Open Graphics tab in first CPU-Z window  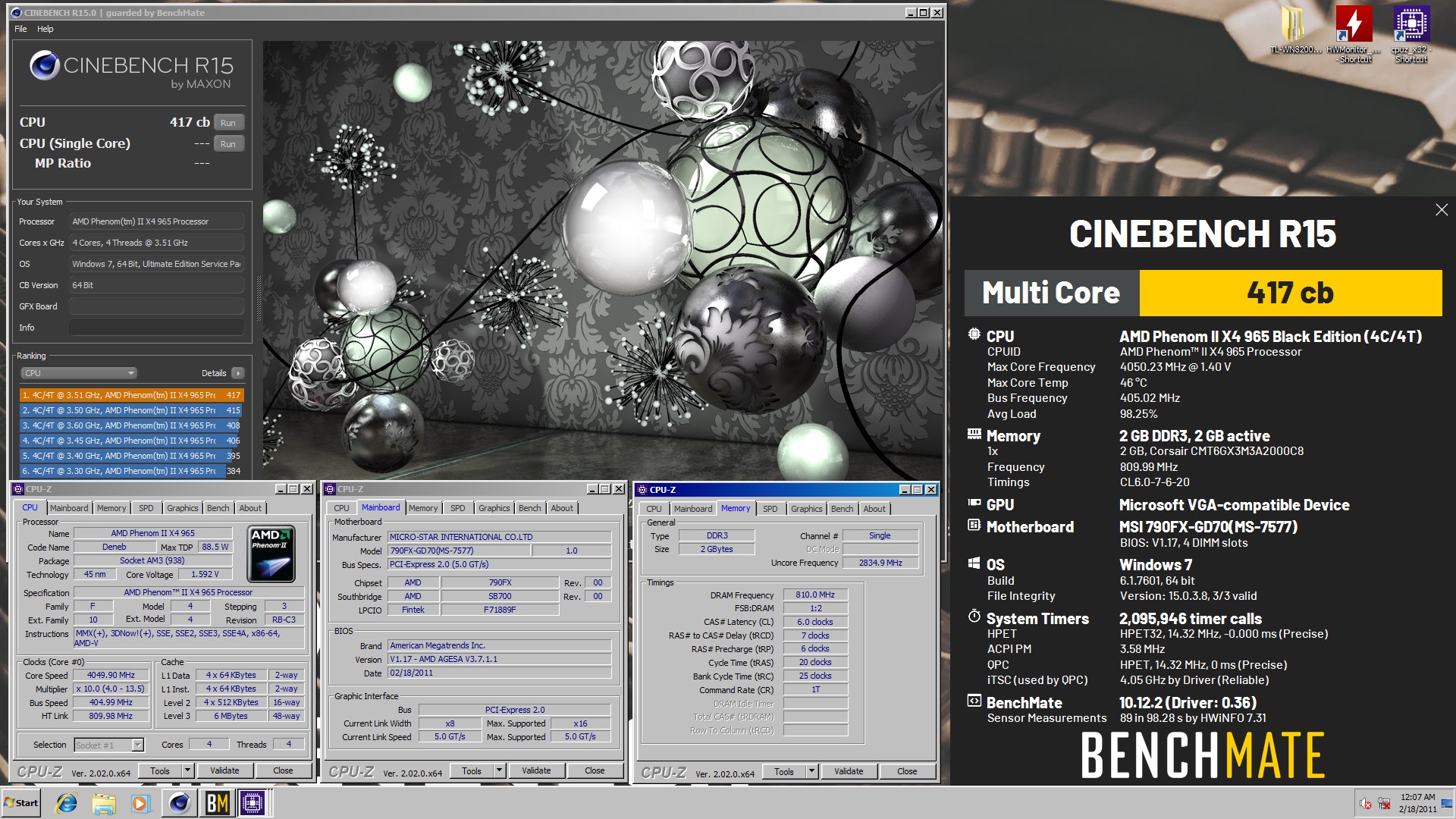tap(183, 508)
